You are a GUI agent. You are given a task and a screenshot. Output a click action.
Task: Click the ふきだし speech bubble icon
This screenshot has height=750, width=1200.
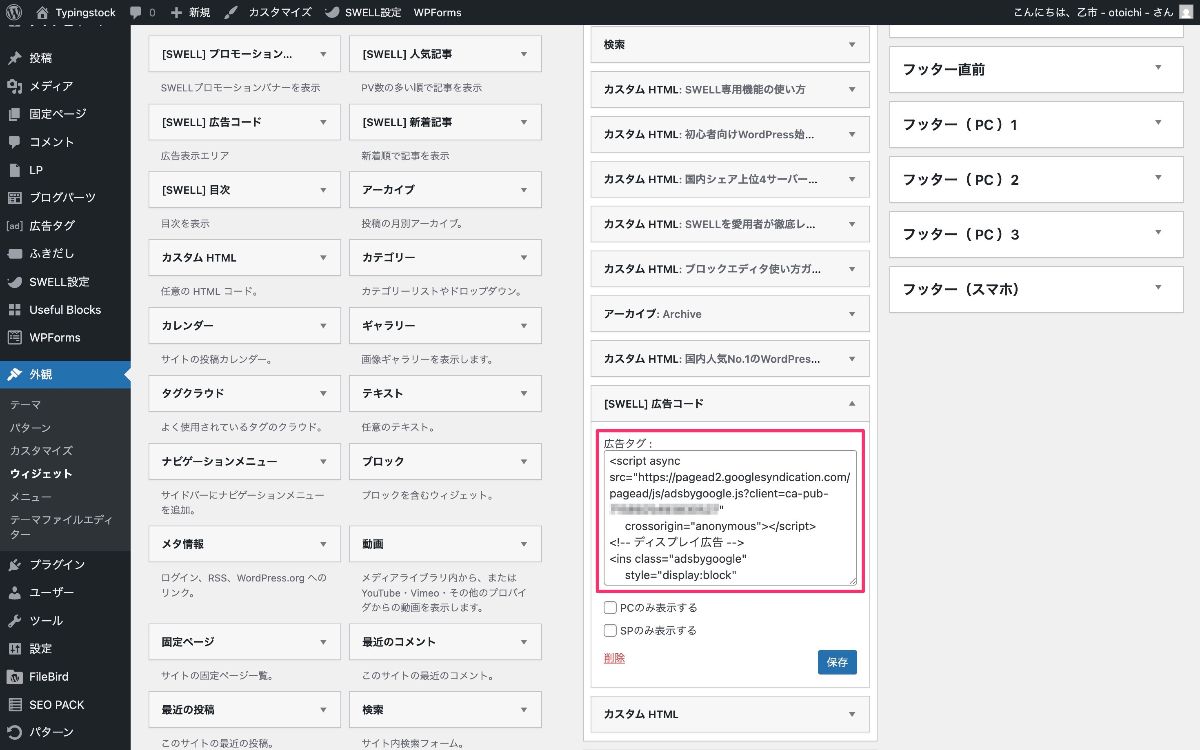14,254
